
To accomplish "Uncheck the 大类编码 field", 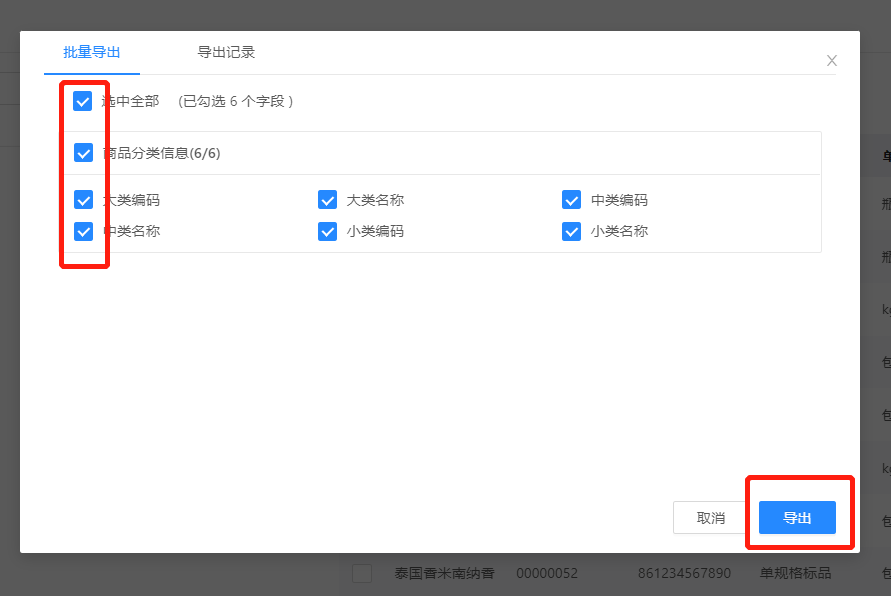I will click(x=84, y=200).
